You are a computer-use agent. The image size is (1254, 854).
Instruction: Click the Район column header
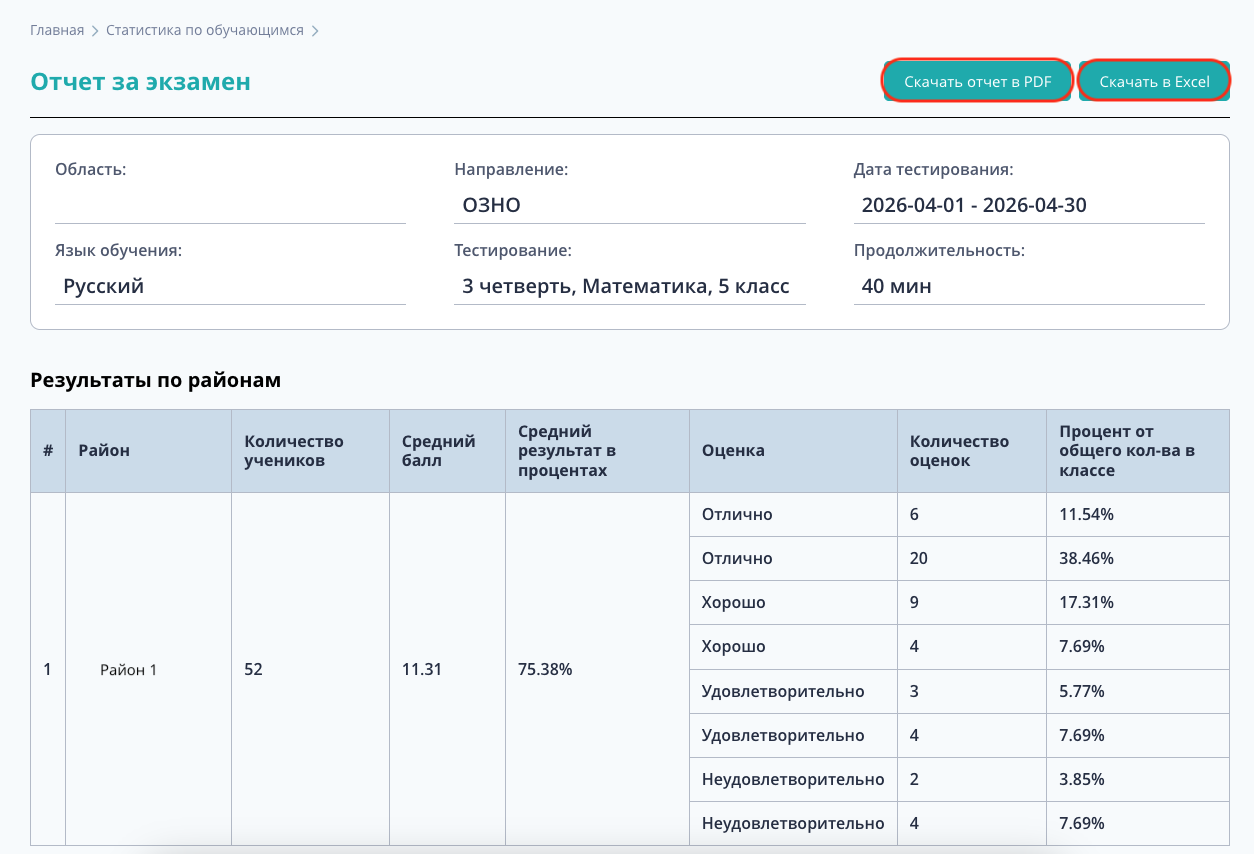point(148,450)
